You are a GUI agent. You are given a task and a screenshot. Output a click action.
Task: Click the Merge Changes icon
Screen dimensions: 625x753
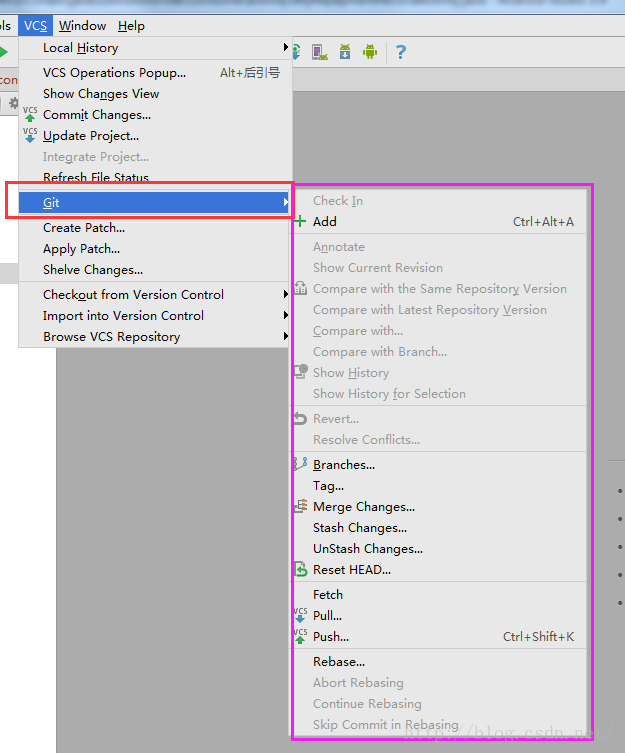click(x=301, y=506)
